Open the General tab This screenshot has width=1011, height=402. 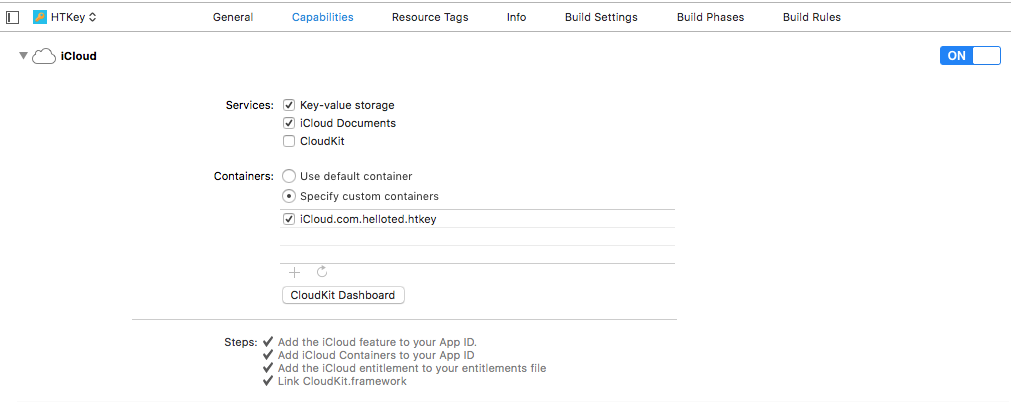(233, 17)
